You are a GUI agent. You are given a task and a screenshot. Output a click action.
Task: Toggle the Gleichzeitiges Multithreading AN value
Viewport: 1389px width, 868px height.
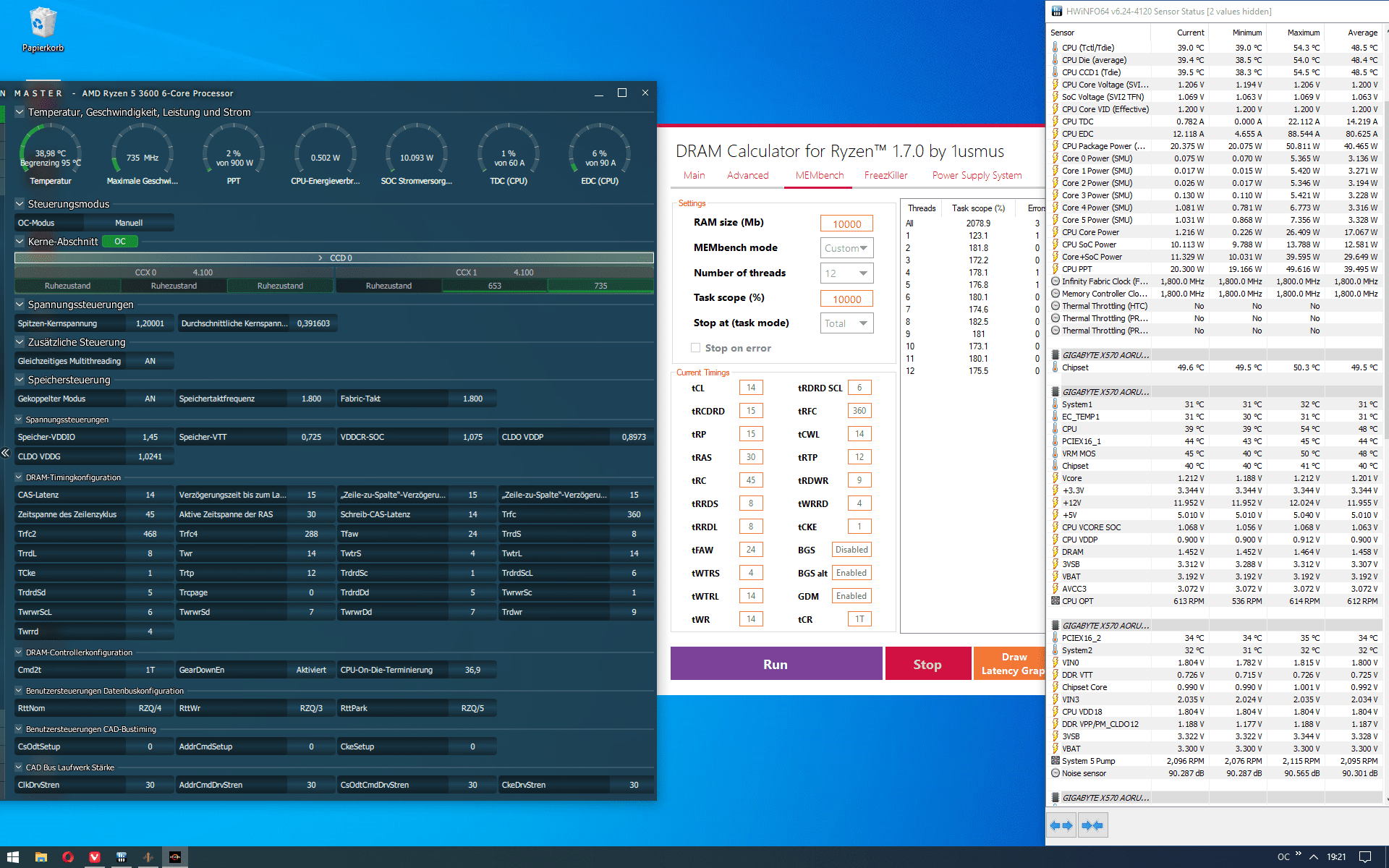tap(150, 361)
